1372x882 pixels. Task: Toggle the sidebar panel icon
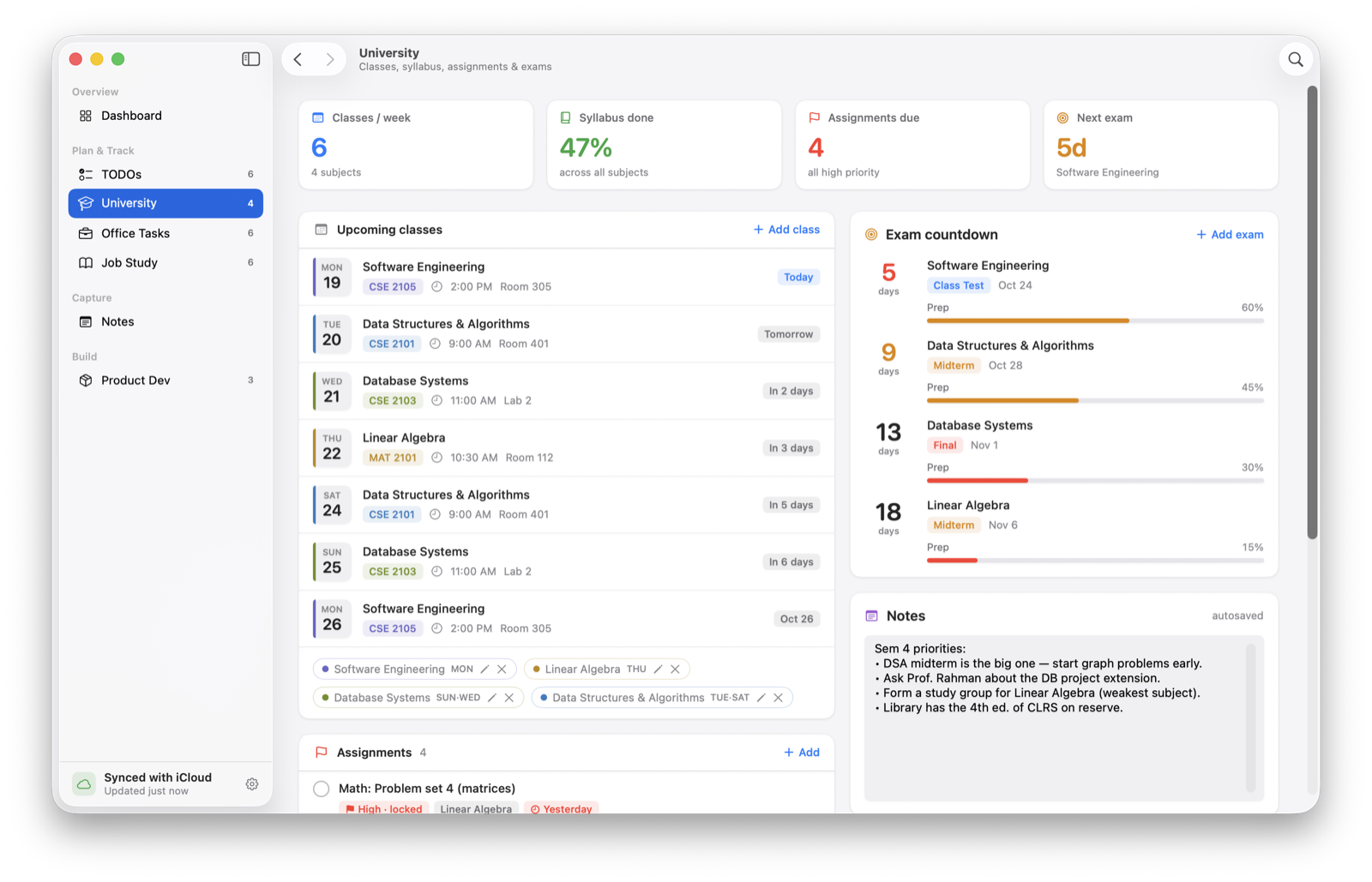(x=250, y=59)
